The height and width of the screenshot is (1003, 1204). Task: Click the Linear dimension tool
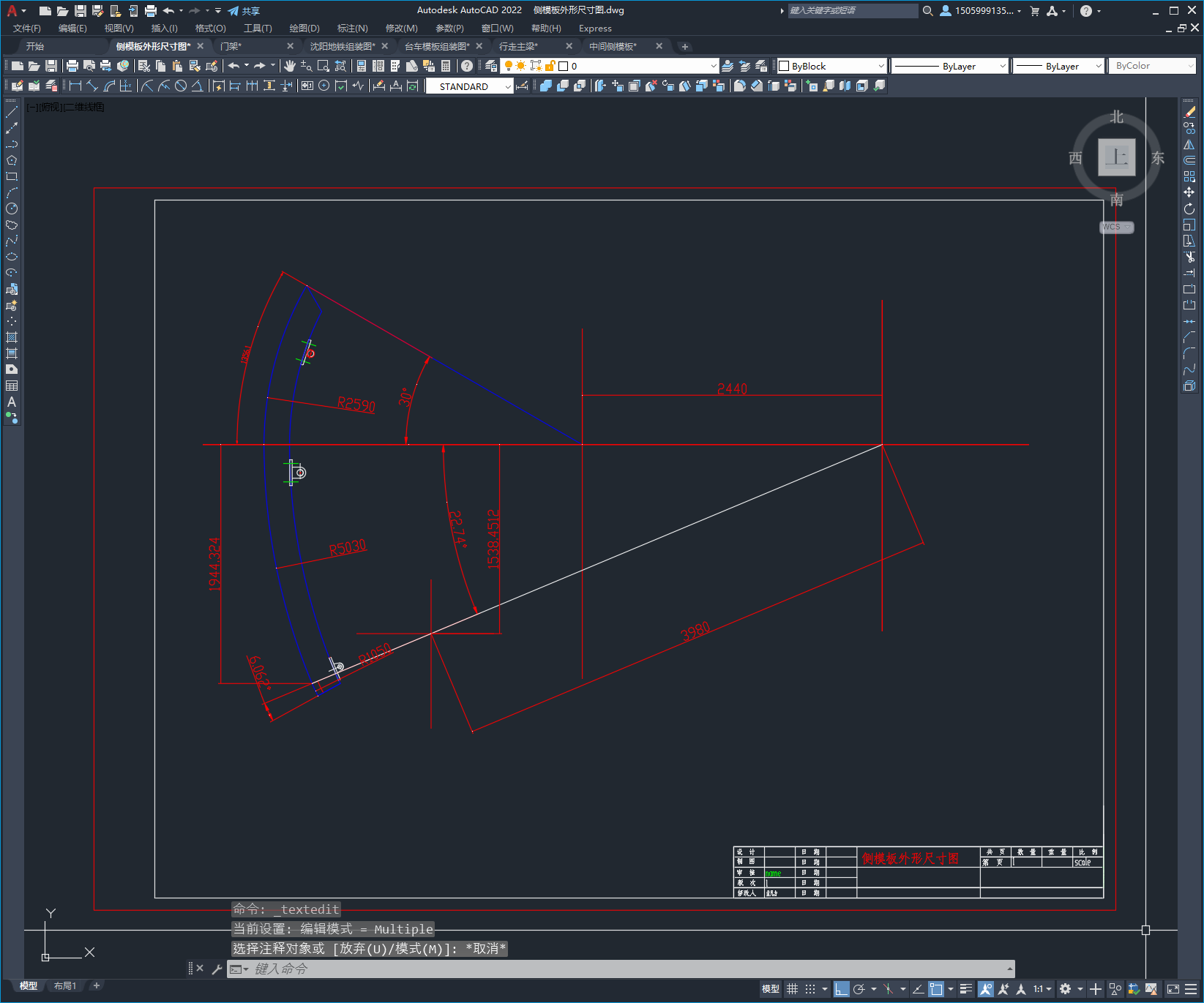point(75,86)
